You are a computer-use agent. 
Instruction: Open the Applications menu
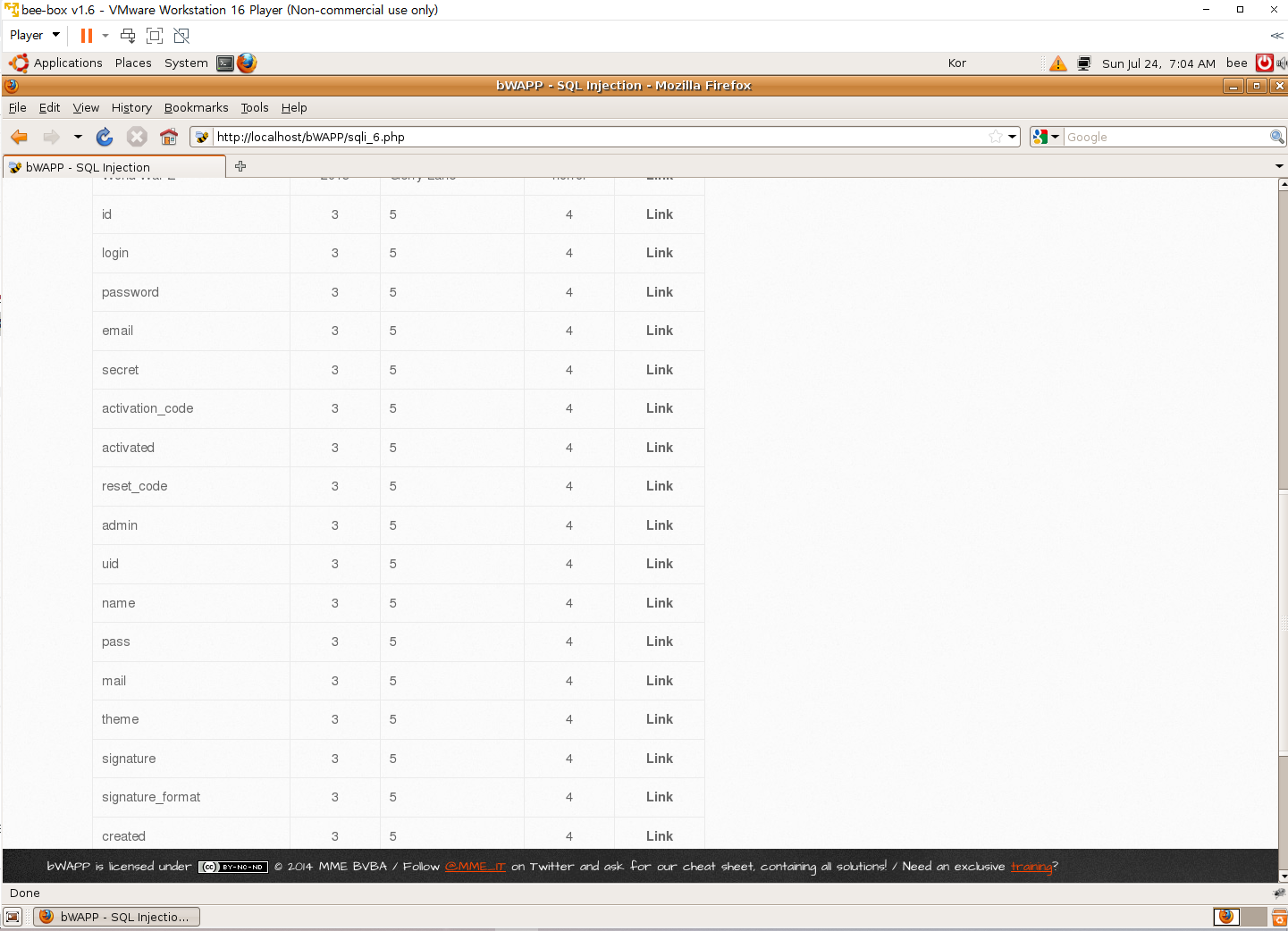coord(68,63)
